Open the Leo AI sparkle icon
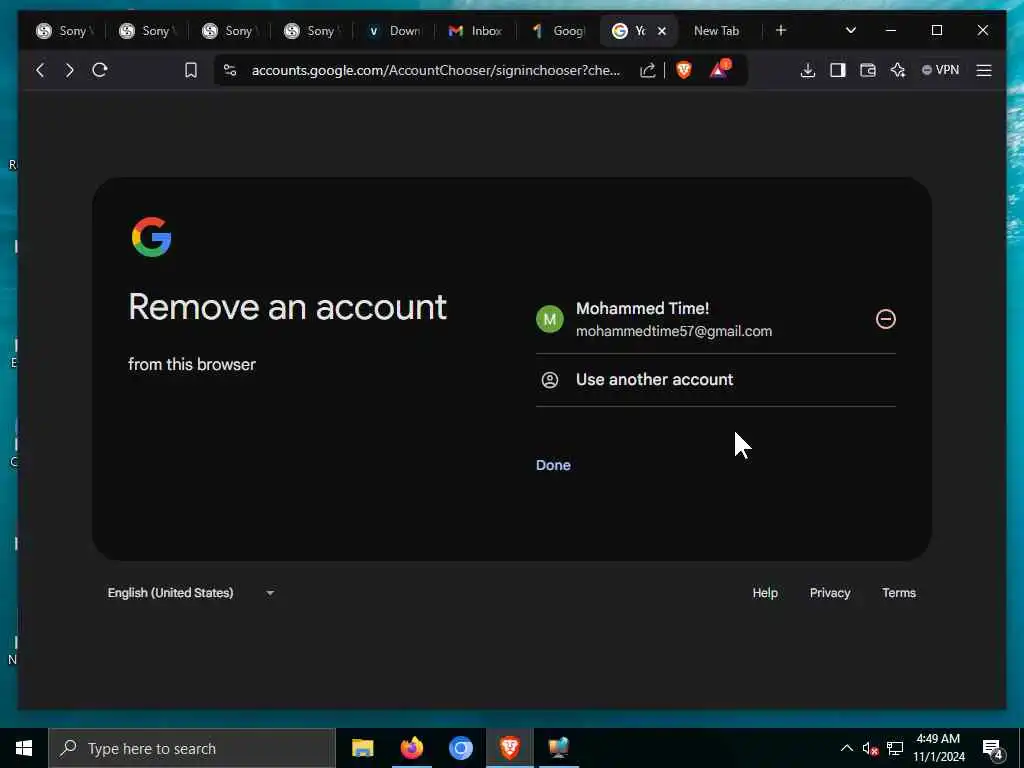Screen dimensions: 1024x768 point(898,70)
